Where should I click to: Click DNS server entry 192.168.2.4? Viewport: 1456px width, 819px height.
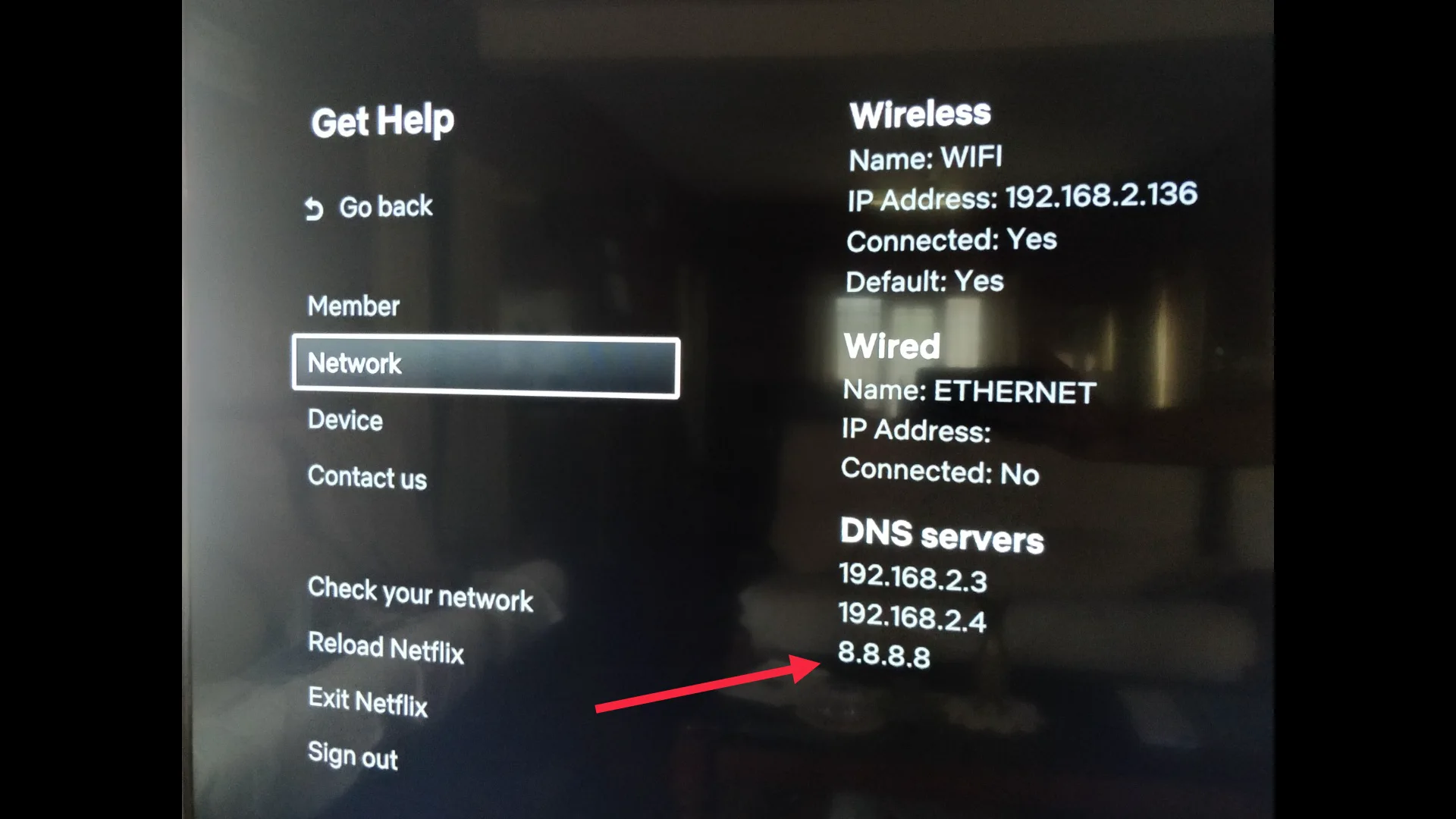coord(912,617)
